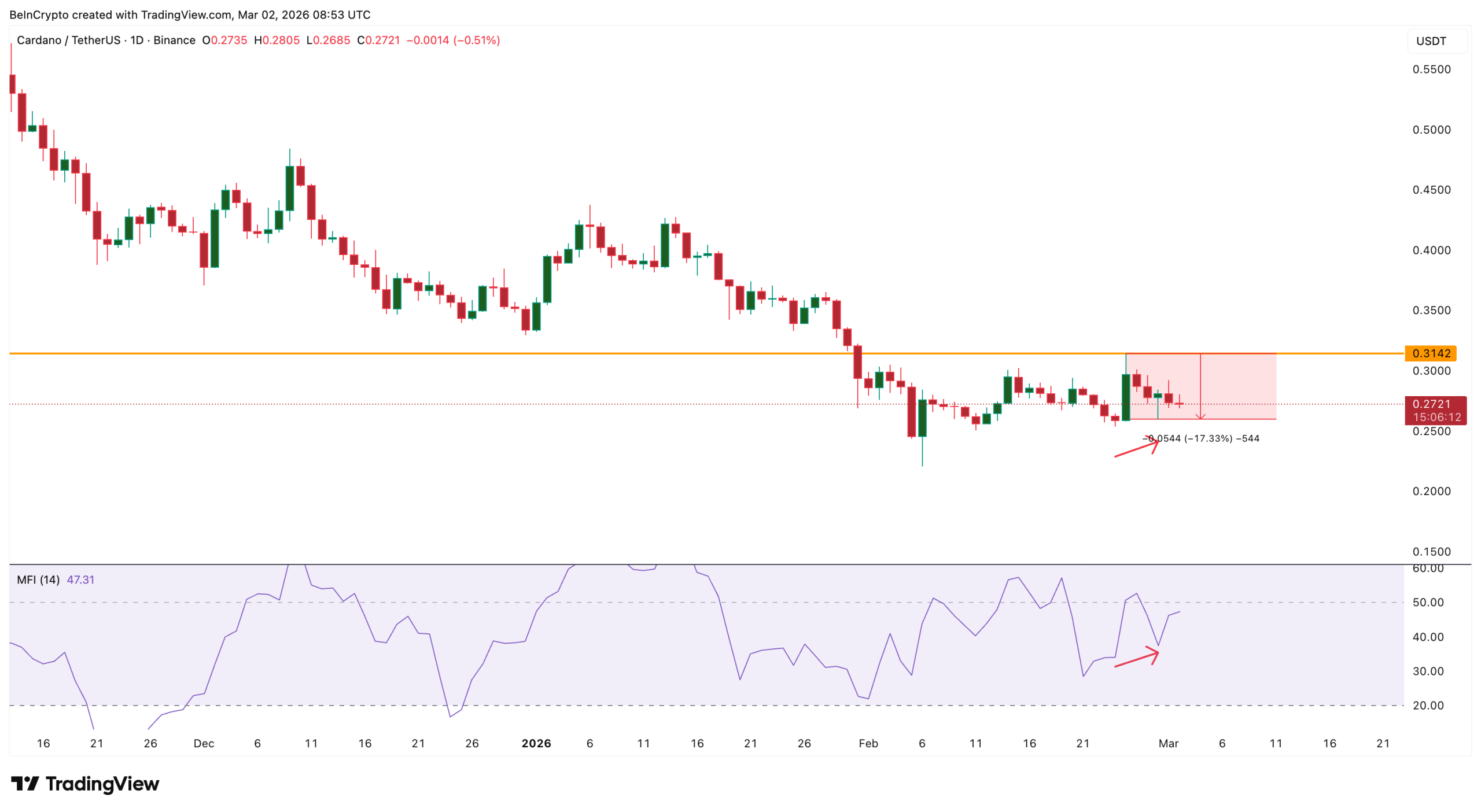The height and width of the screenshot is (812, 1481).
Task: Click the 0.1500 level on the price scale
Action: coord(1431,551)
